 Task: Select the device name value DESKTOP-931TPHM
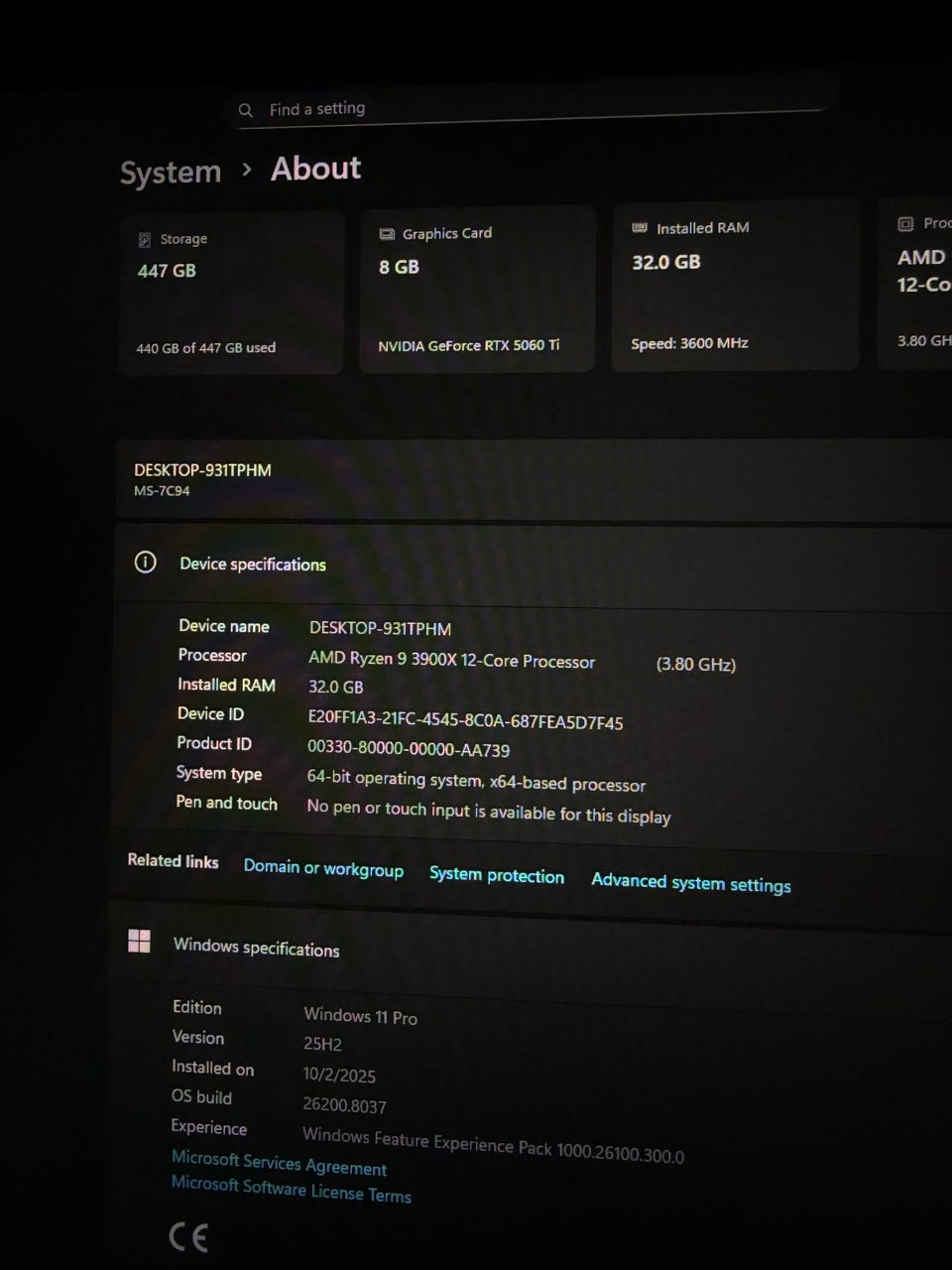point(380,629)
